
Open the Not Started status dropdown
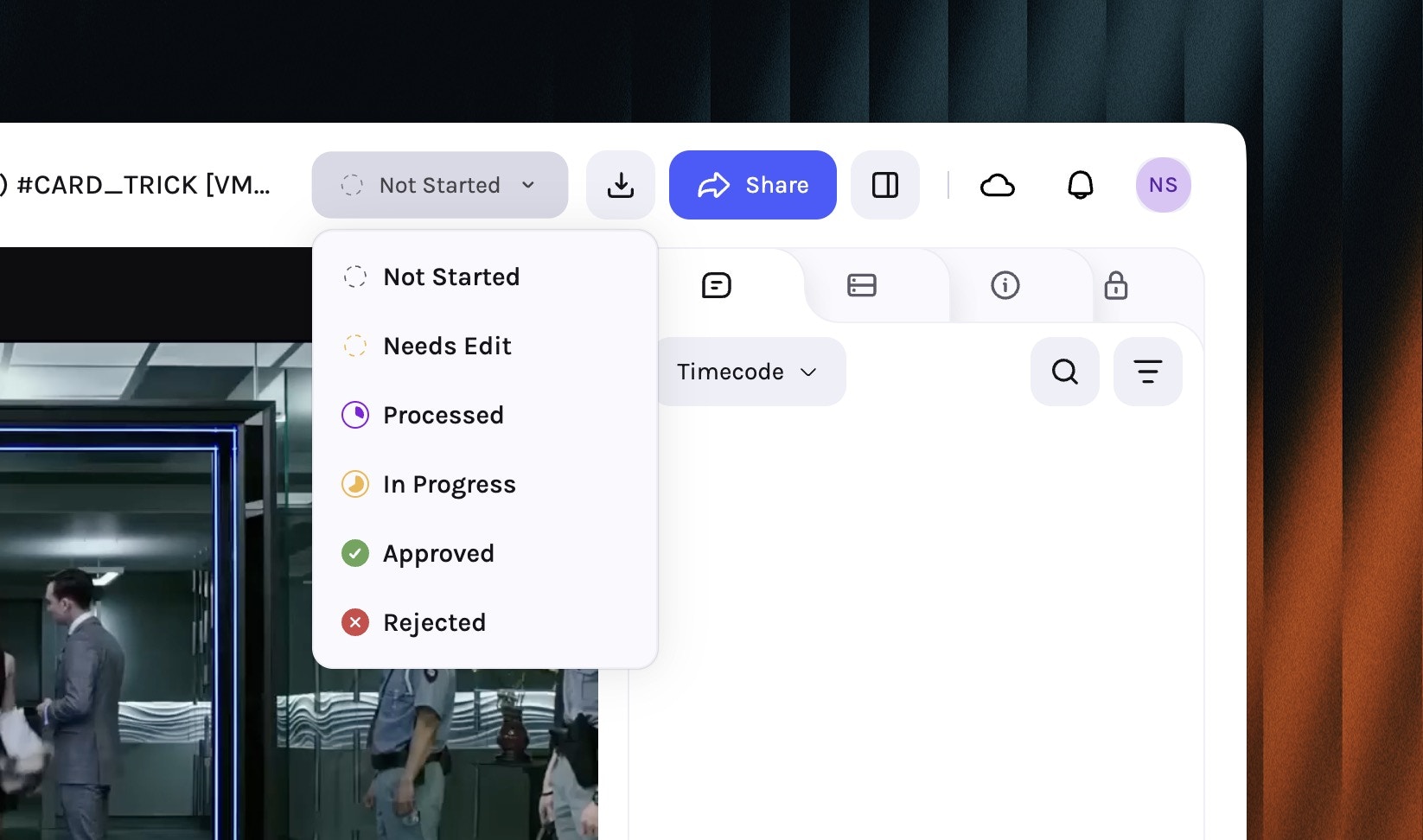tap(439, 185)
